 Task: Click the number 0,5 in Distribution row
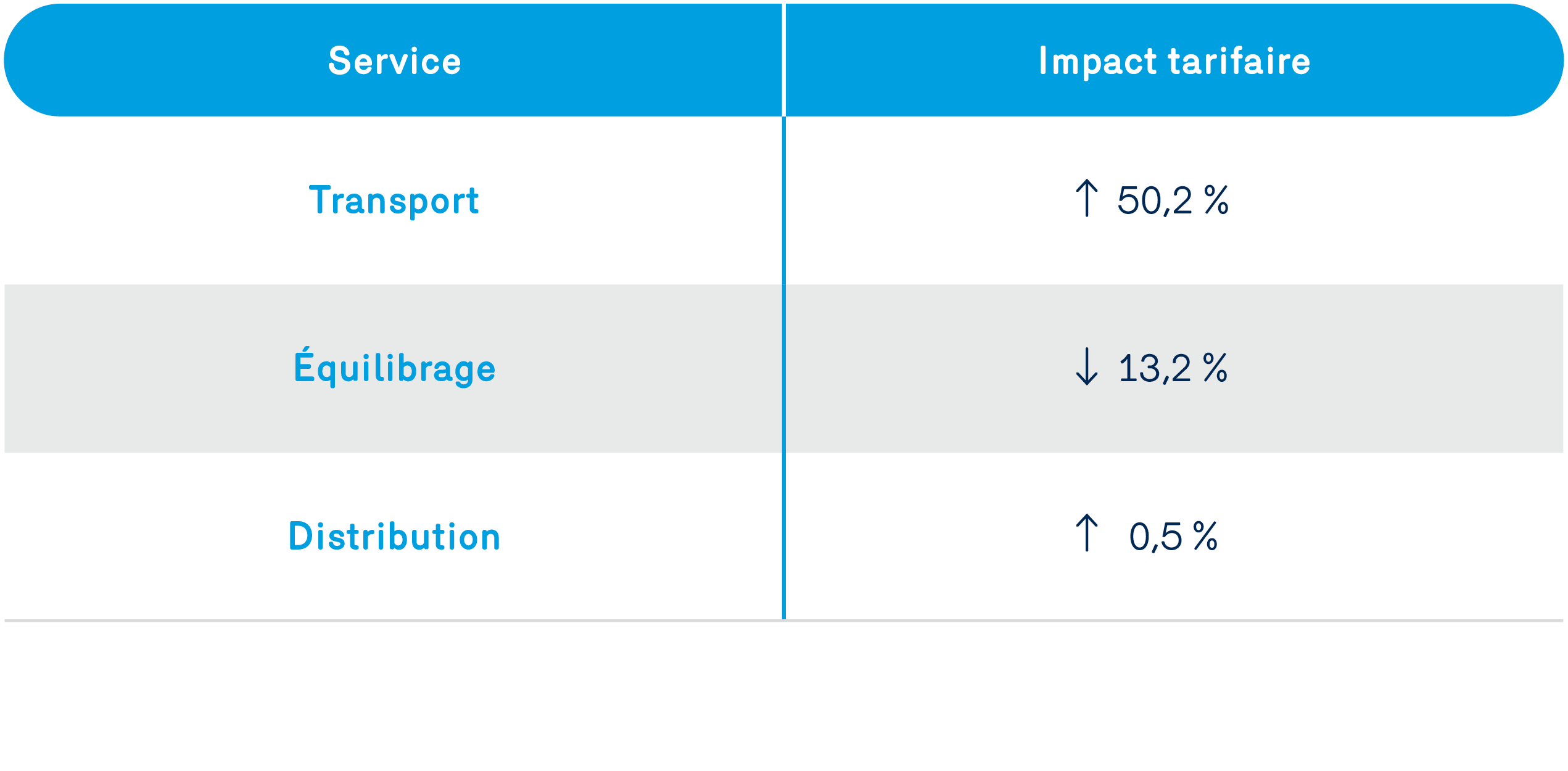(1155, 536)
